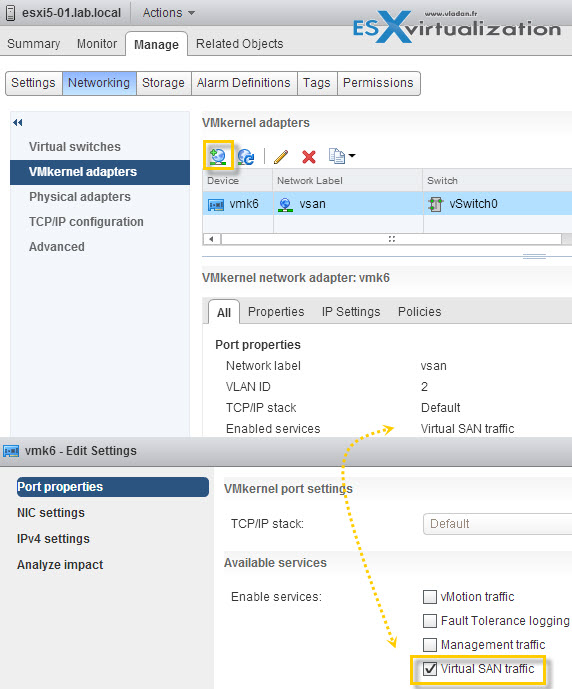
Task: Select the Manage tab
Action: [156, 44]
